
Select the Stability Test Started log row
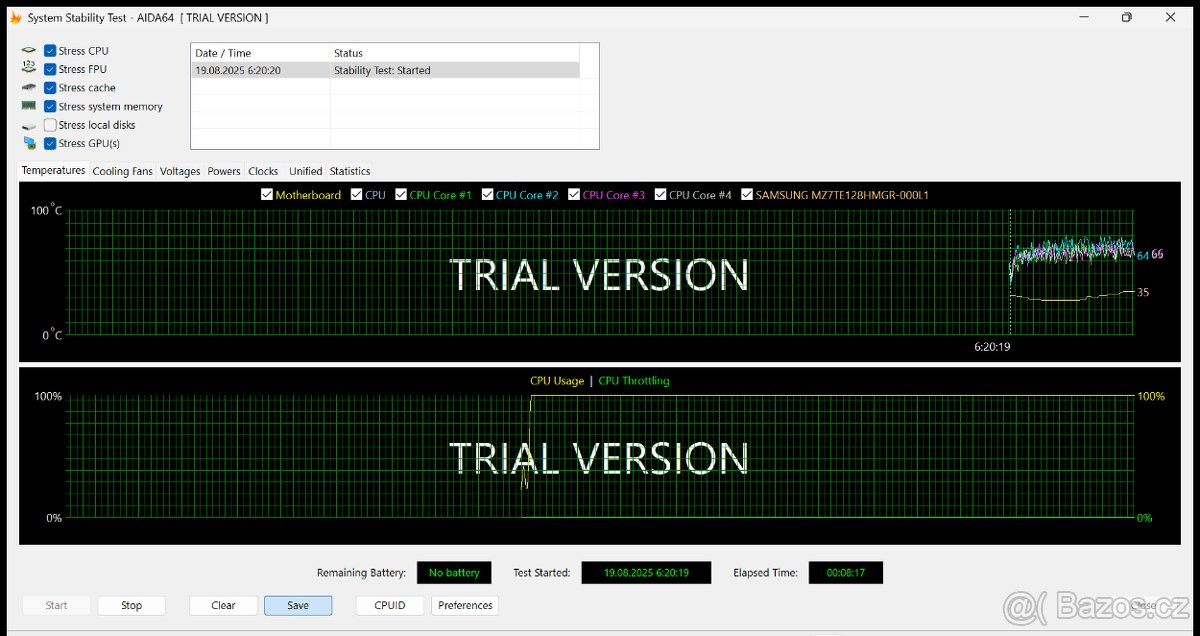pos(385,70)
